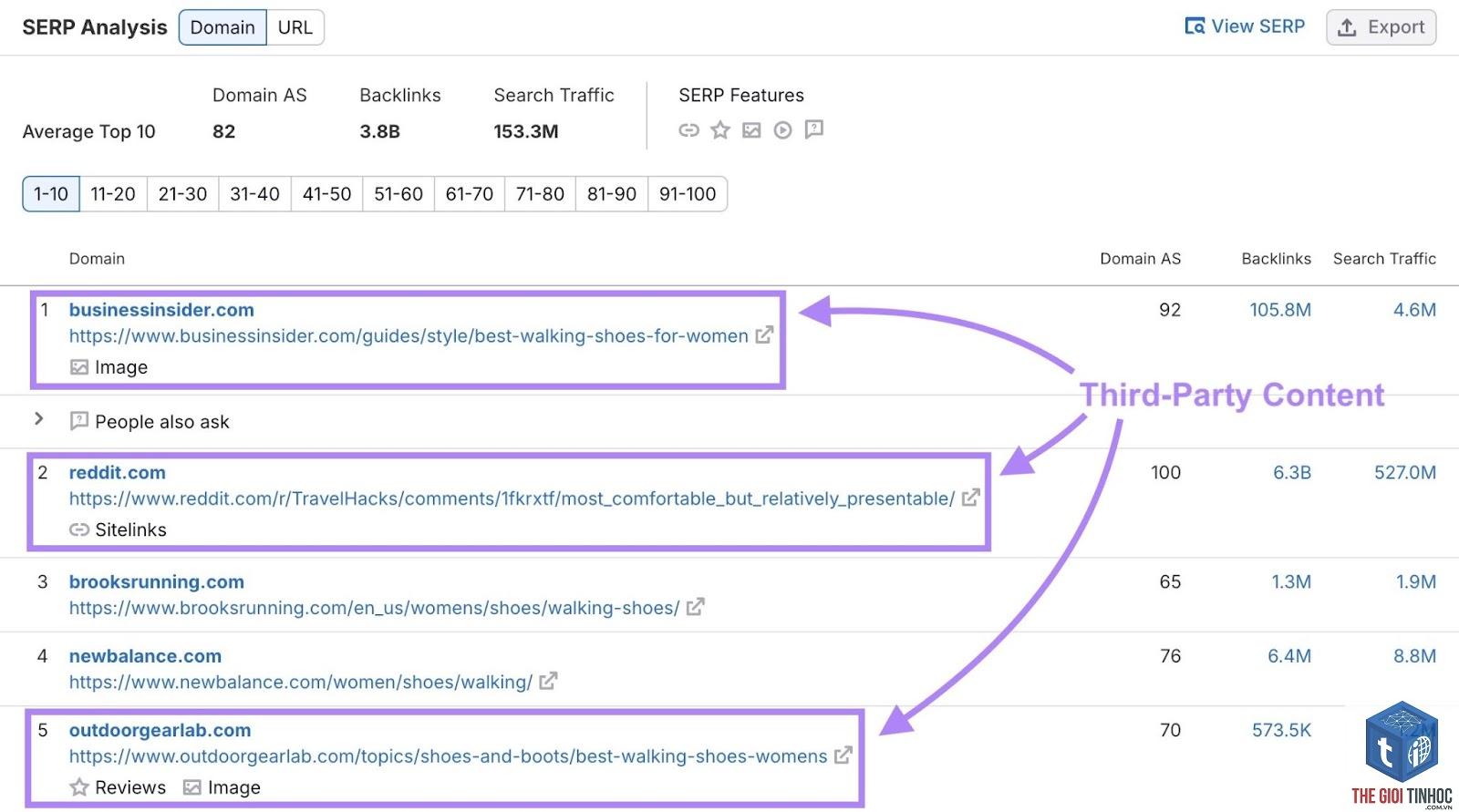Viewport: 1459px width, 812px height.
Task: Click the Export button
Action: [x=1381, y=27]
